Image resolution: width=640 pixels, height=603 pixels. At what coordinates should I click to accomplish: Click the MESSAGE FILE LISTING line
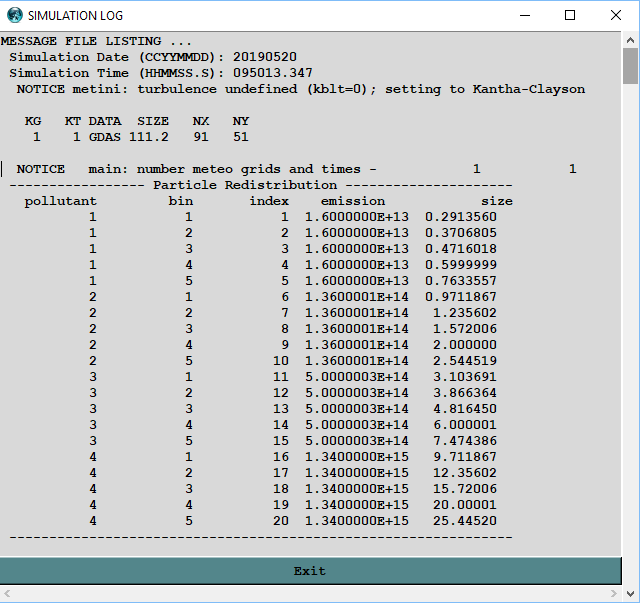96,41
